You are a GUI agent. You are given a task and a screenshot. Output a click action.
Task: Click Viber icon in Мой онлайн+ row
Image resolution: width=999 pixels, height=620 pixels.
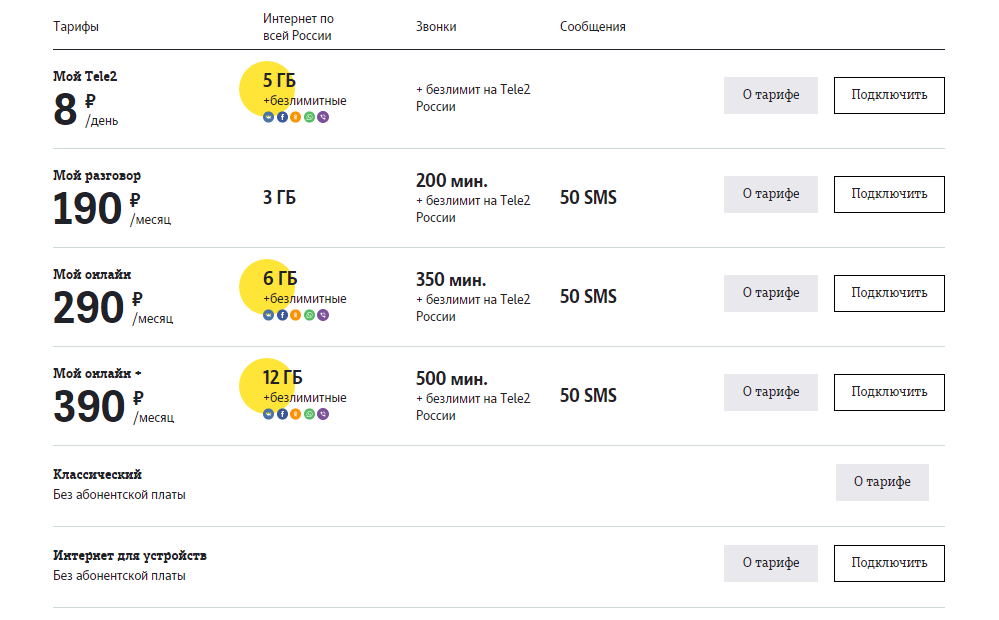pyautogui.click(x=322, y=414)
